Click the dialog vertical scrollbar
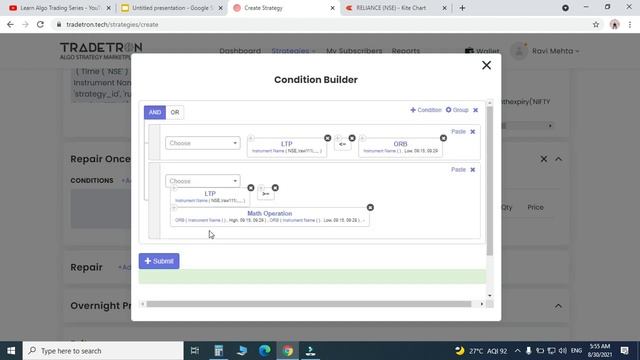The image size is (640, 360). [490, 180]
